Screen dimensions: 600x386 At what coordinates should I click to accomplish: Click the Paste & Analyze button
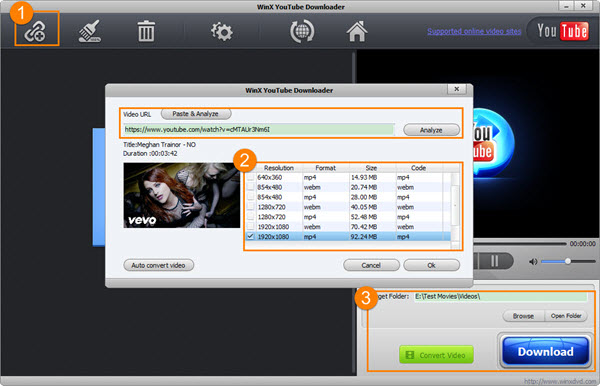(x=196, y=114)
